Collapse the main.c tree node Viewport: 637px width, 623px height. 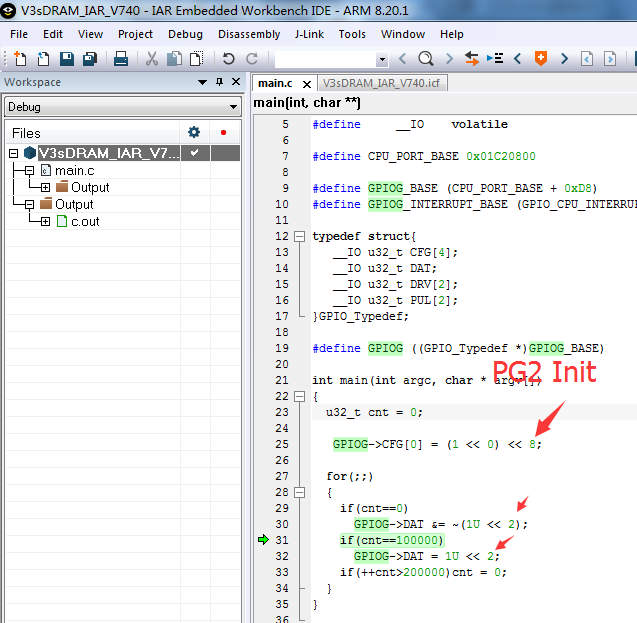click(x=29, y=171)
